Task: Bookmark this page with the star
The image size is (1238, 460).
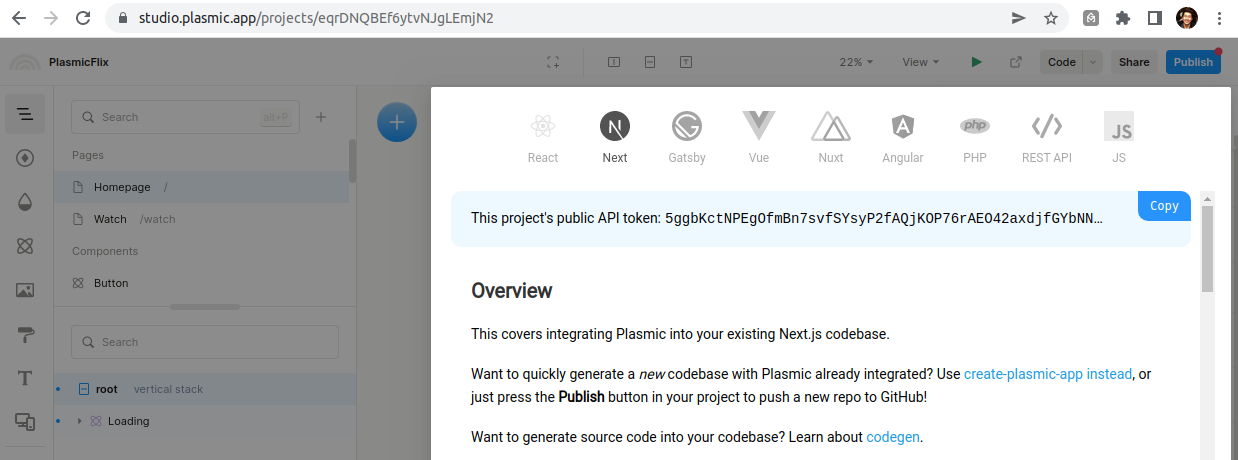Action: click(x=1051, y=18)
